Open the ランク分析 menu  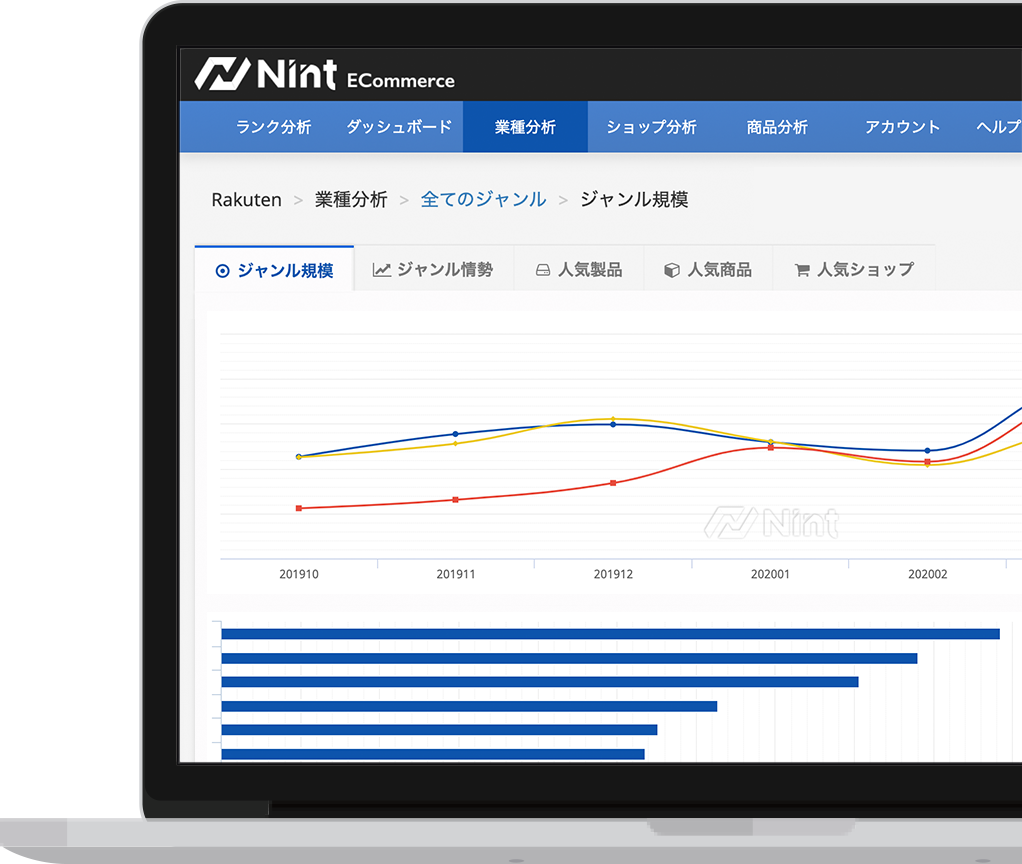[x=273, y=127]
